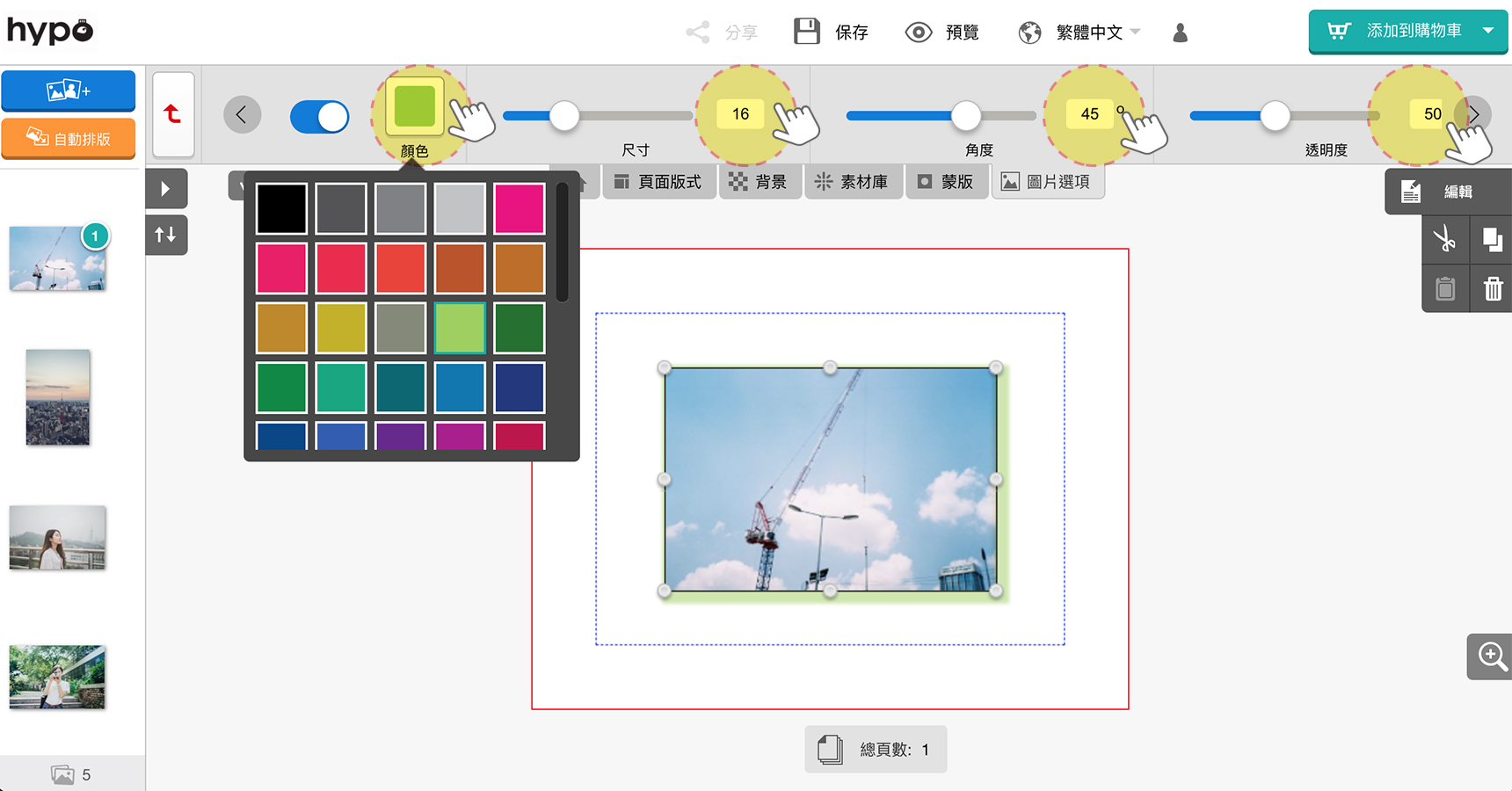Screen dimensions: 1512x791
Task: Open the user account profile icon
Action: [x=1180, y=33]
